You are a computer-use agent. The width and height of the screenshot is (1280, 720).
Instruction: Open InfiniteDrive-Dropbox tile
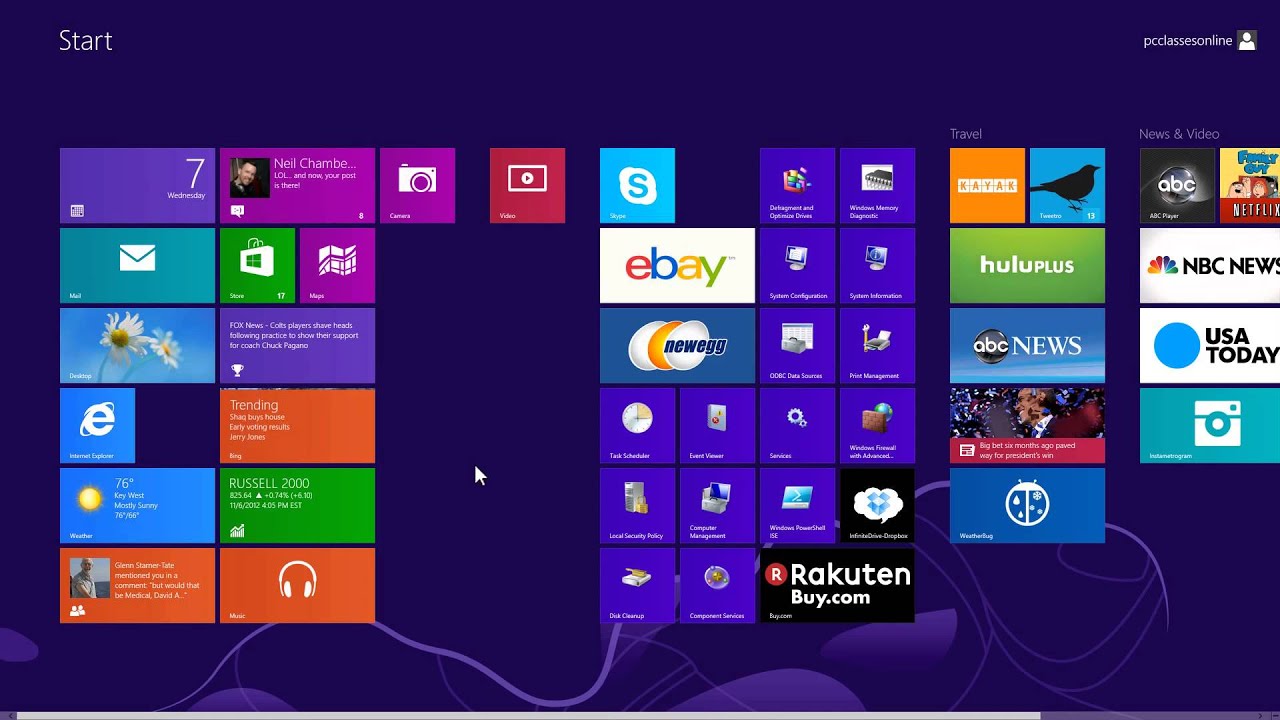(877, 505)
